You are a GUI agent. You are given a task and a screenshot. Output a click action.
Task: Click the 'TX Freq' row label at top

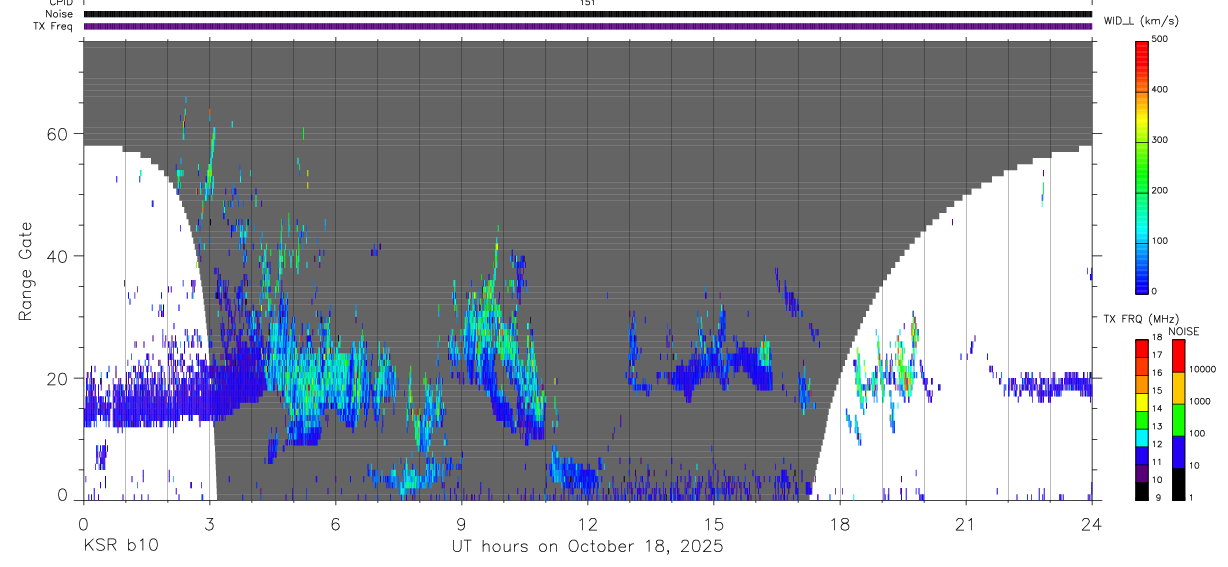pos(54,26)
